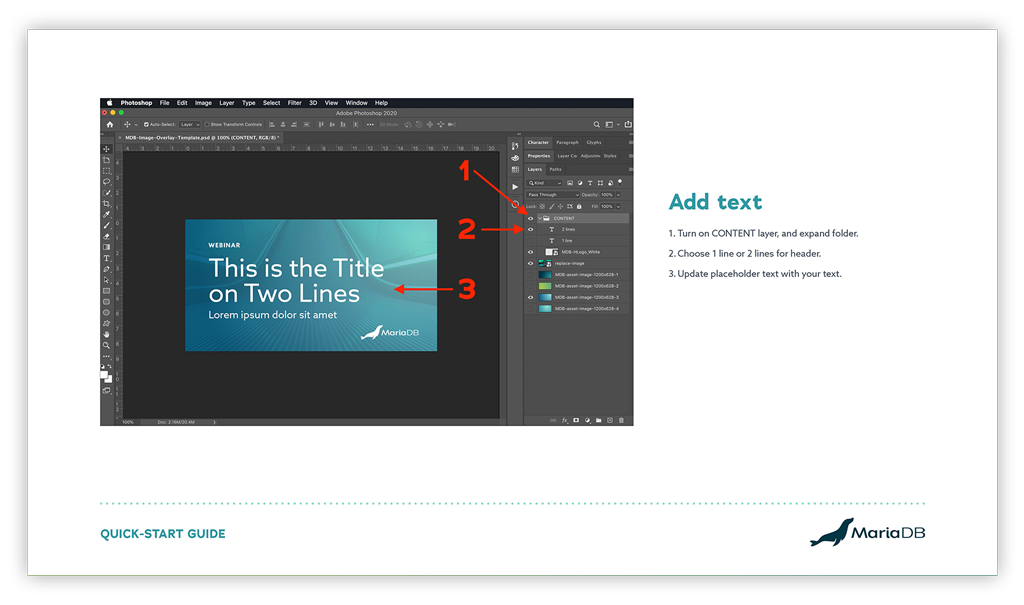1024x605 pixels.
Task: Enable the Auto-Select checkbox
Action: click(147, 124)
